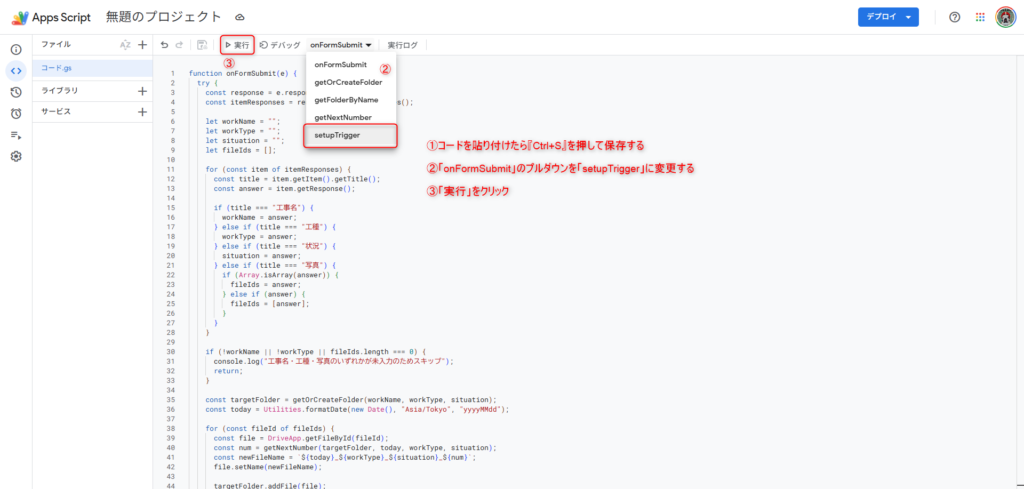Open the Triggers alarm clock icon
Viewport: 1024px width, 489px height.
16,113
